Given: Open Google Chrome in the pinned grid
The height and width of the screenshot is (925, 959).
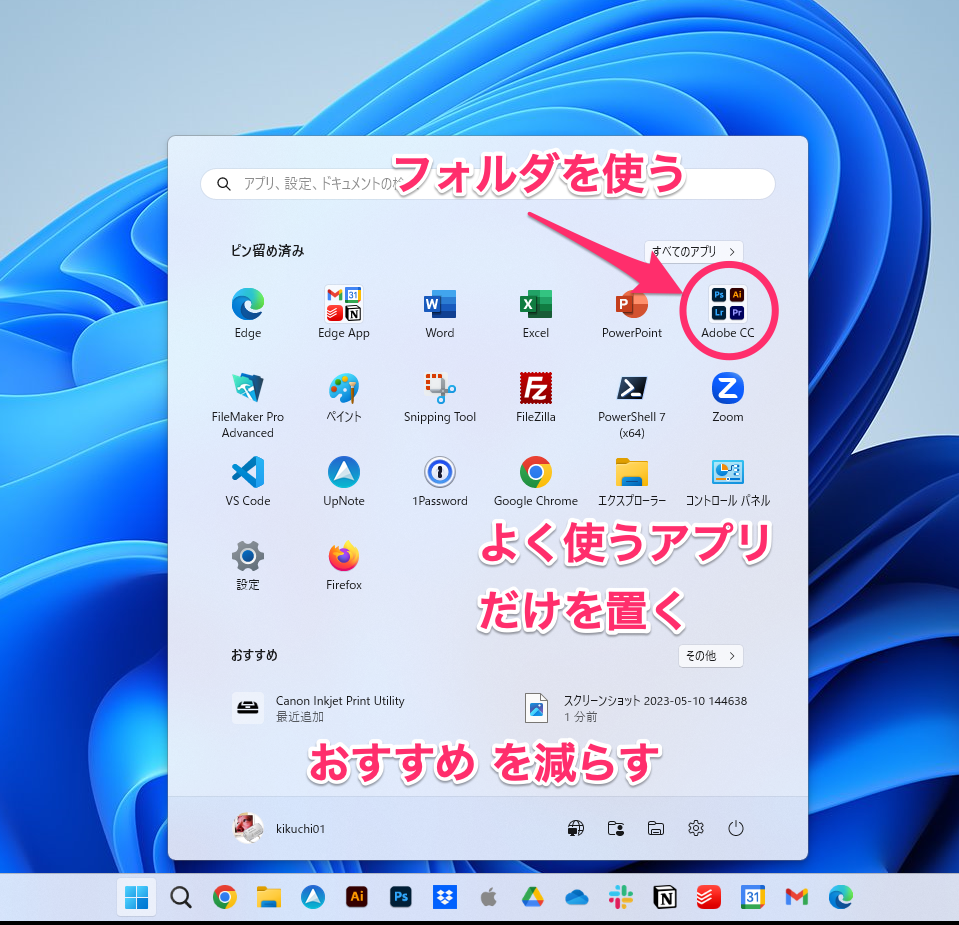Looking at the screenshot, I should coord(536,481).
